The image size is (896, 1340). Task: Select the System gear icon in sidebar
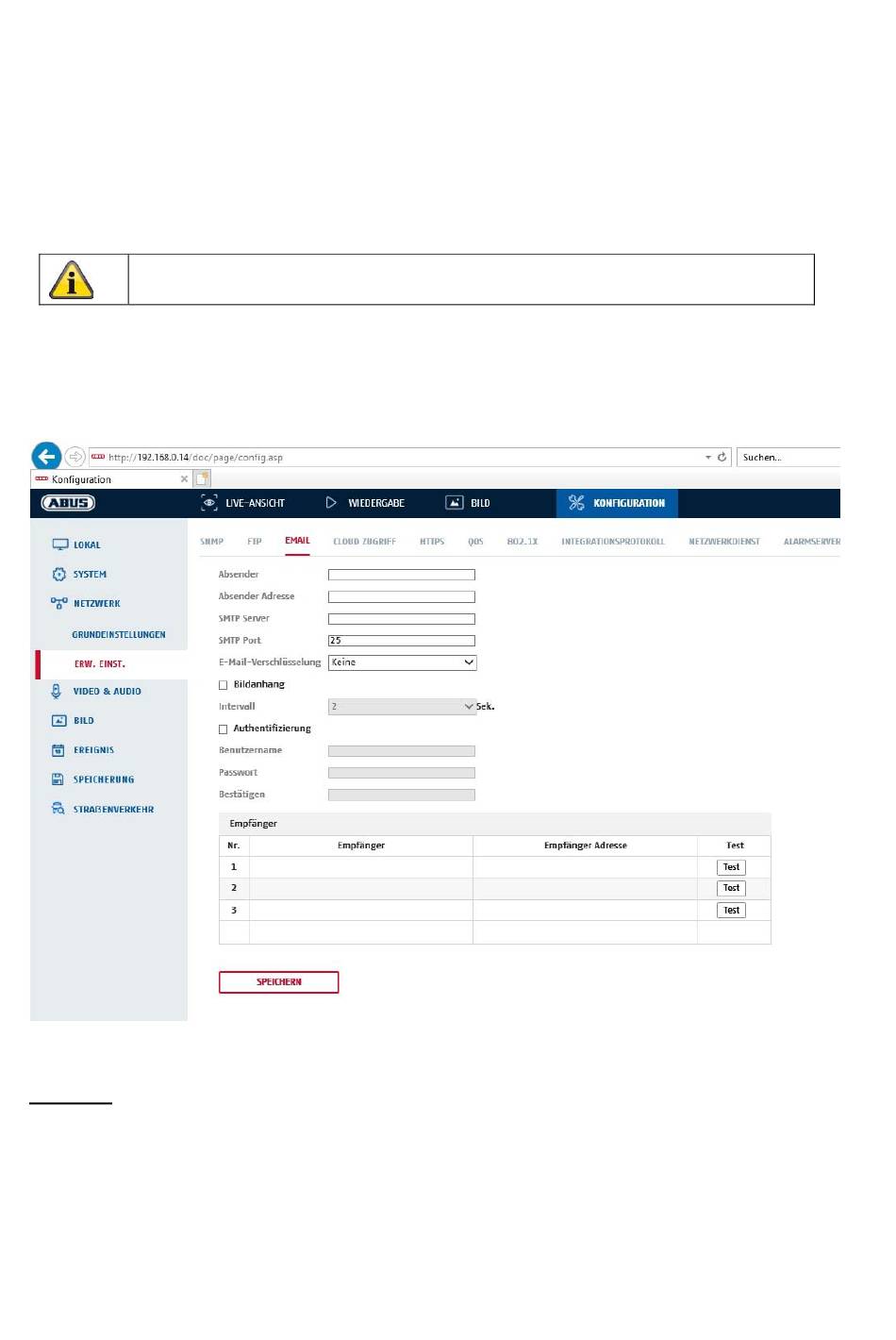tap(59, 574)
